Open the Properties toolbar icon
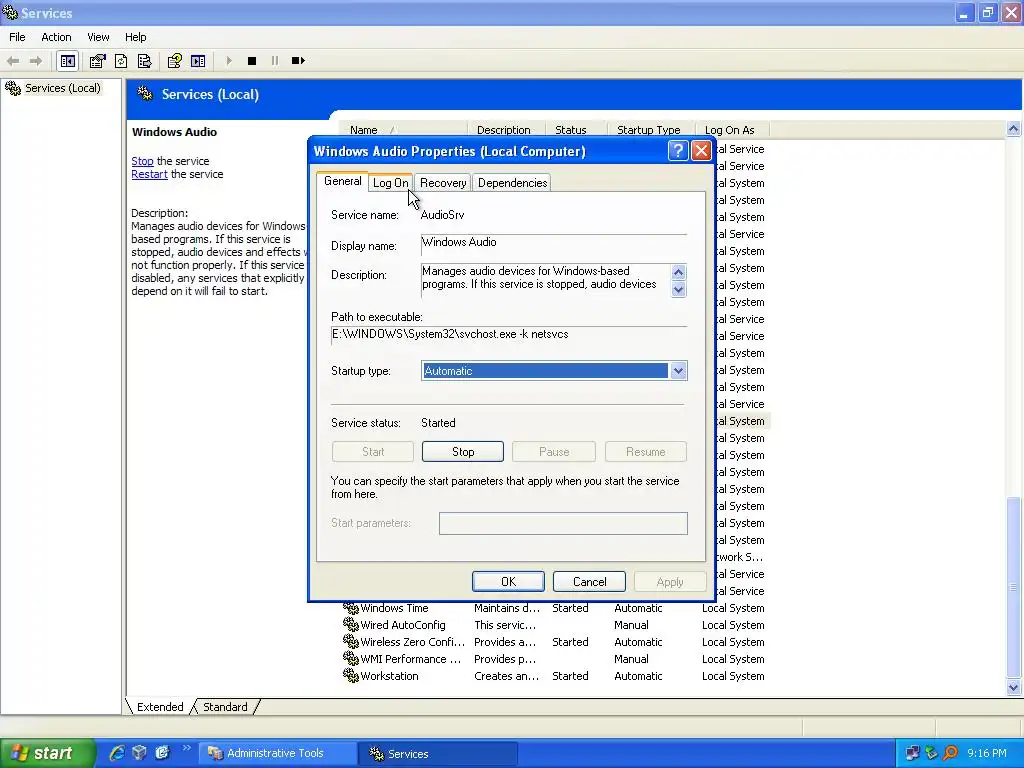 pyautogui.click(x=97, y=61)
